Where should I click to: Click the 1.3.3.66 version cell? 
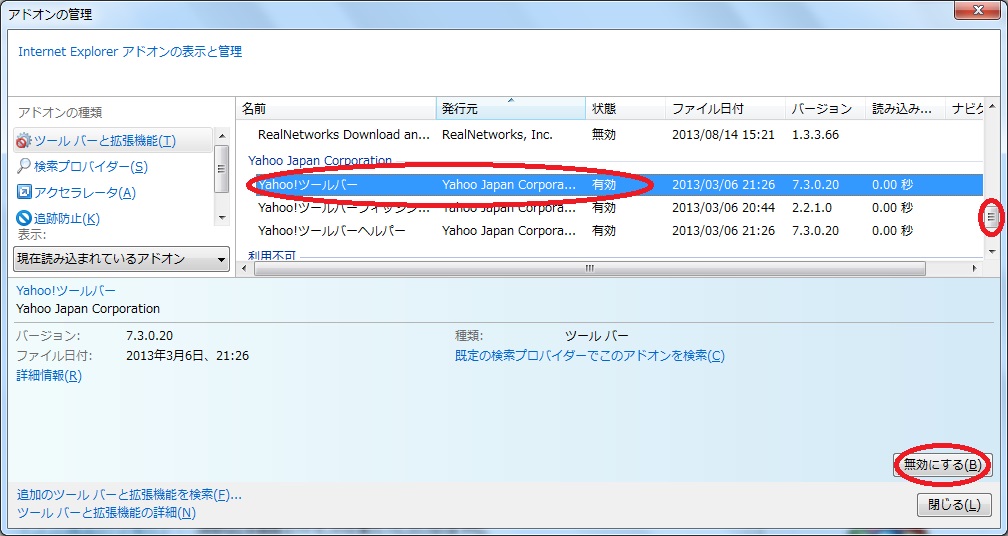pos(814,135)
